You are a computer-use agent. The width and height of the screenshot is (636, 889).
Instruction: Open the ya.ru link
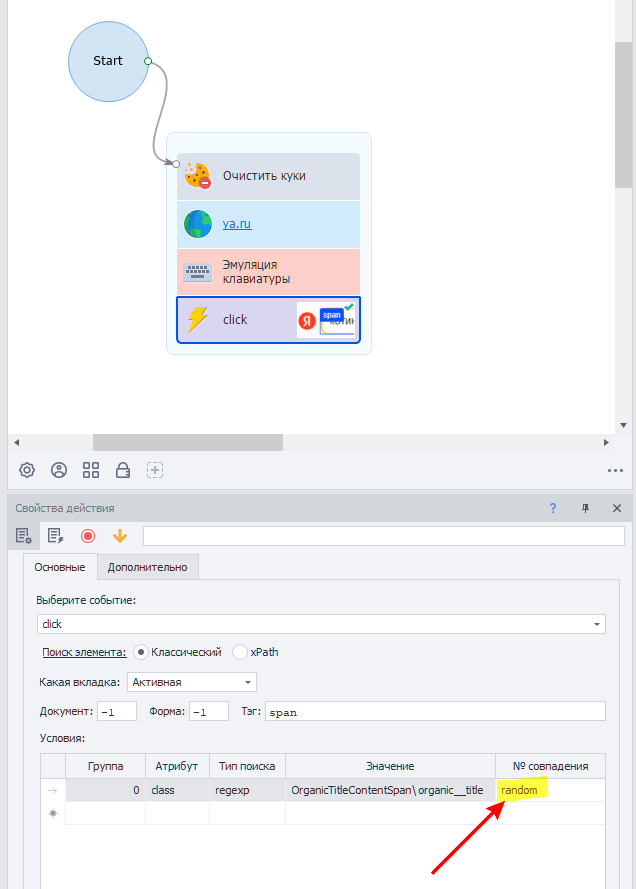[x=237, y=224]
